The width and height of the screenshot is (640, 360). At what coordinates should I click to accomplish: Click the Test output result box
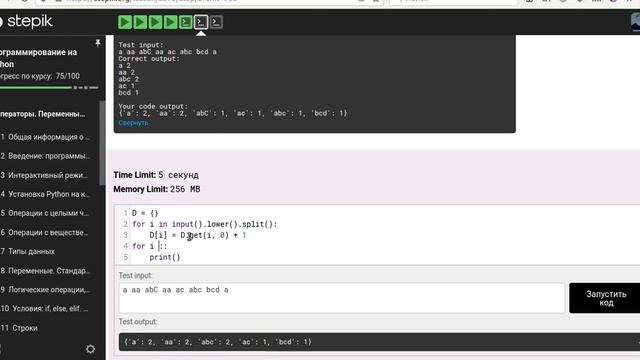(x=379, y=342)
